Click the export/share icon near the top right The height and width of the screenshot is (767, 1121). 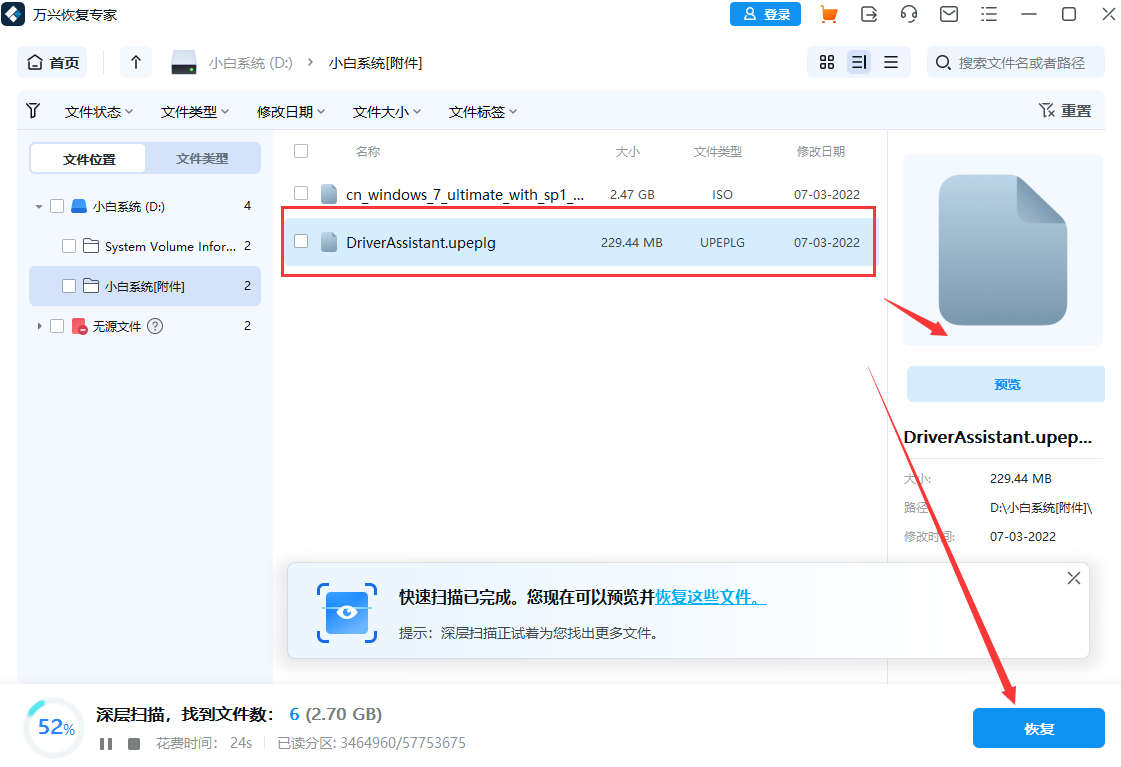click(x=869, y=14)
